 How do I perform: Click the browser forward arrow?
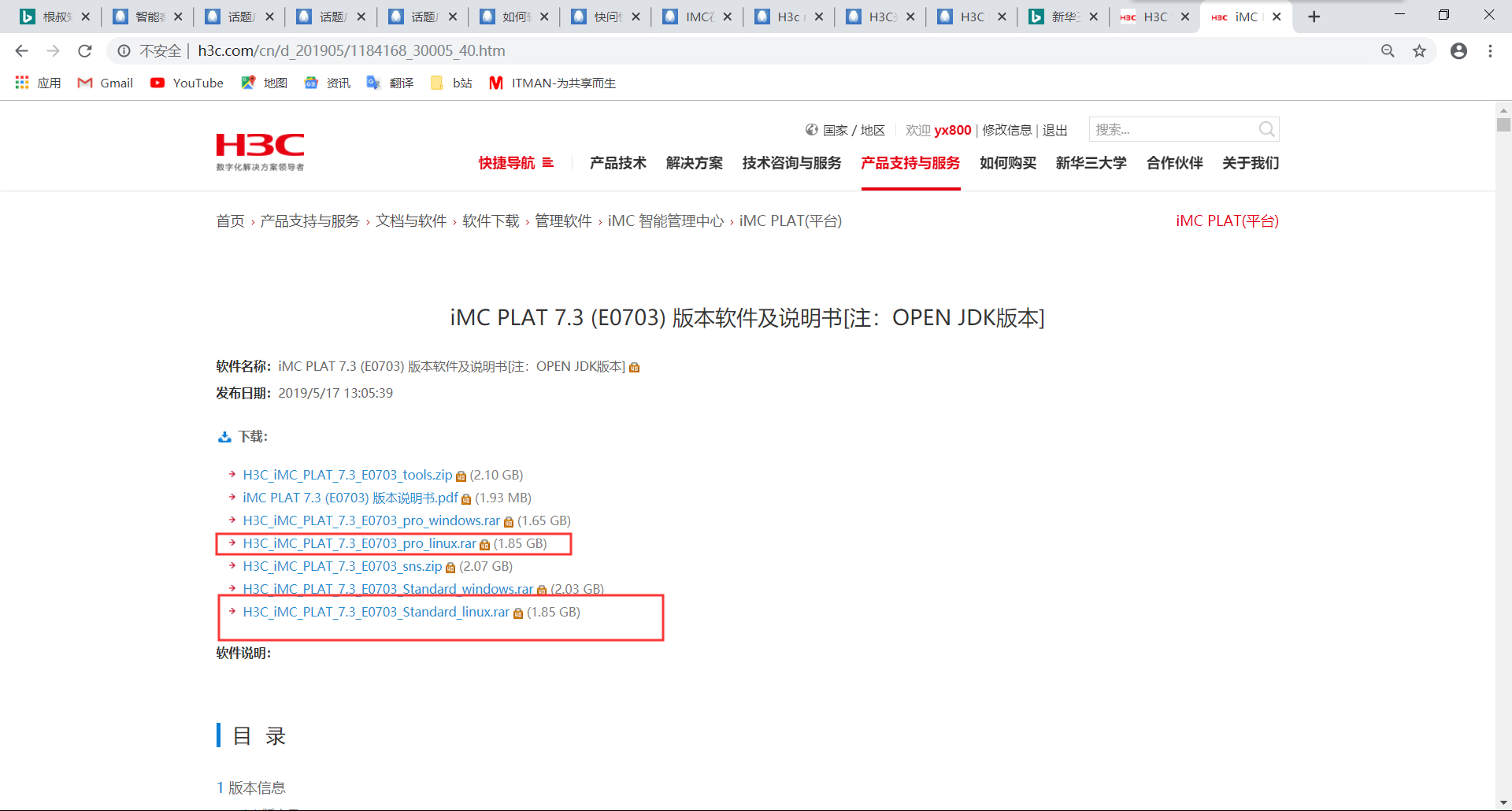[x=53, y=51]
